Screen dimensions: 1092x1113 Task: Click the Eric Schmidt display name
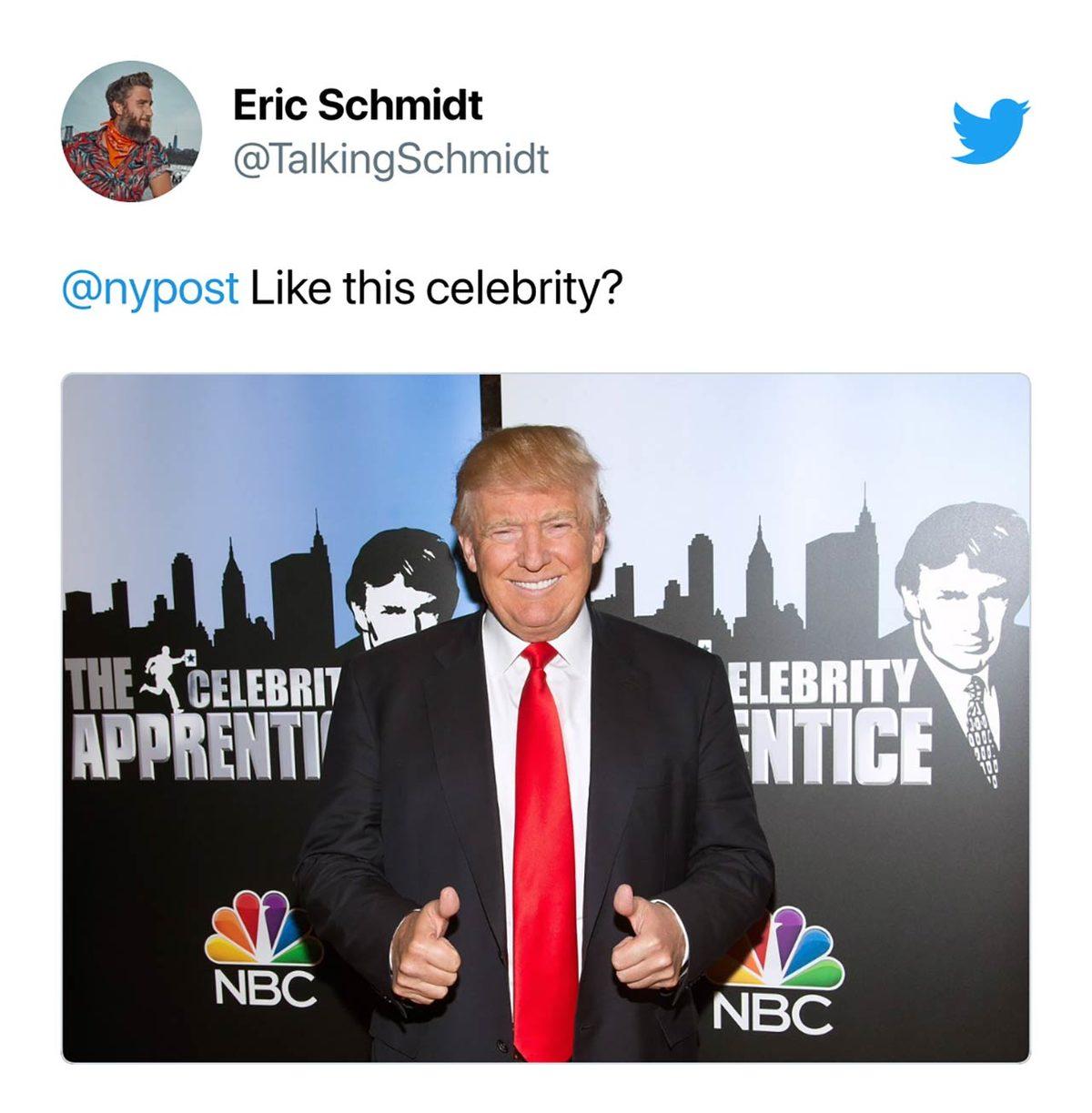click(x=358, y=105)
